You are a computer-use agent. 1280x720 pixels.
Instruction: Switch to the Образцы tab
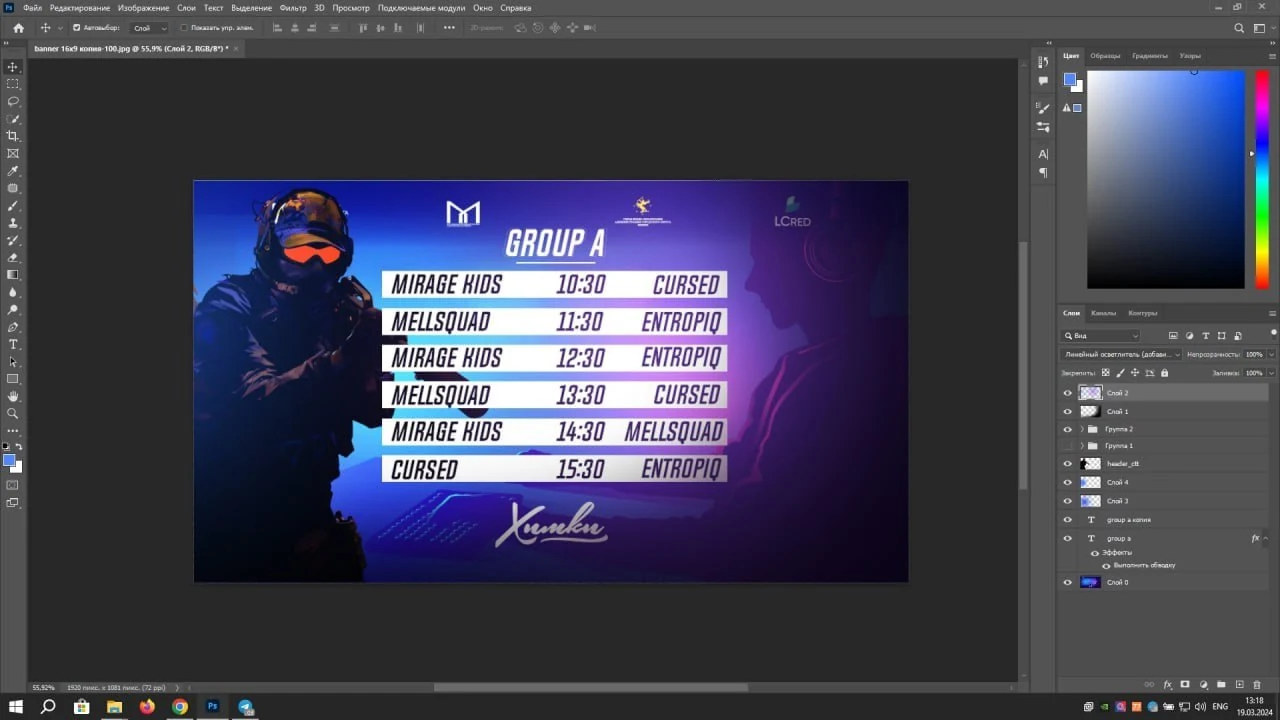pyautogui.click(x=1105, y=56)
